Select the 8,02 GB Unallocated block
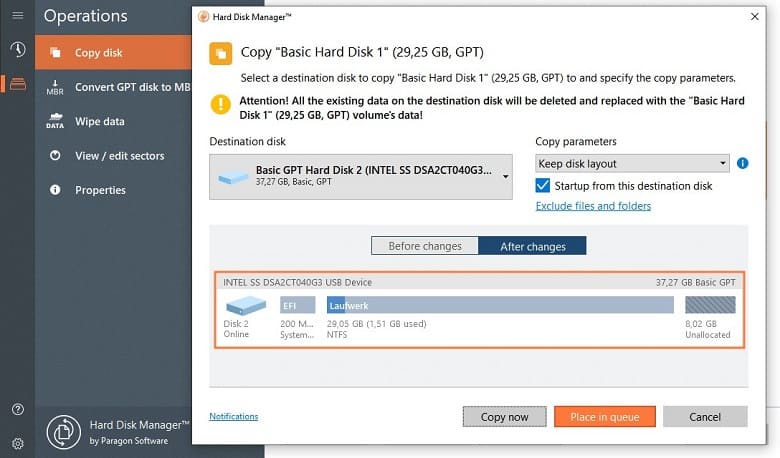780x458 pixels. [x=710, y=305]
